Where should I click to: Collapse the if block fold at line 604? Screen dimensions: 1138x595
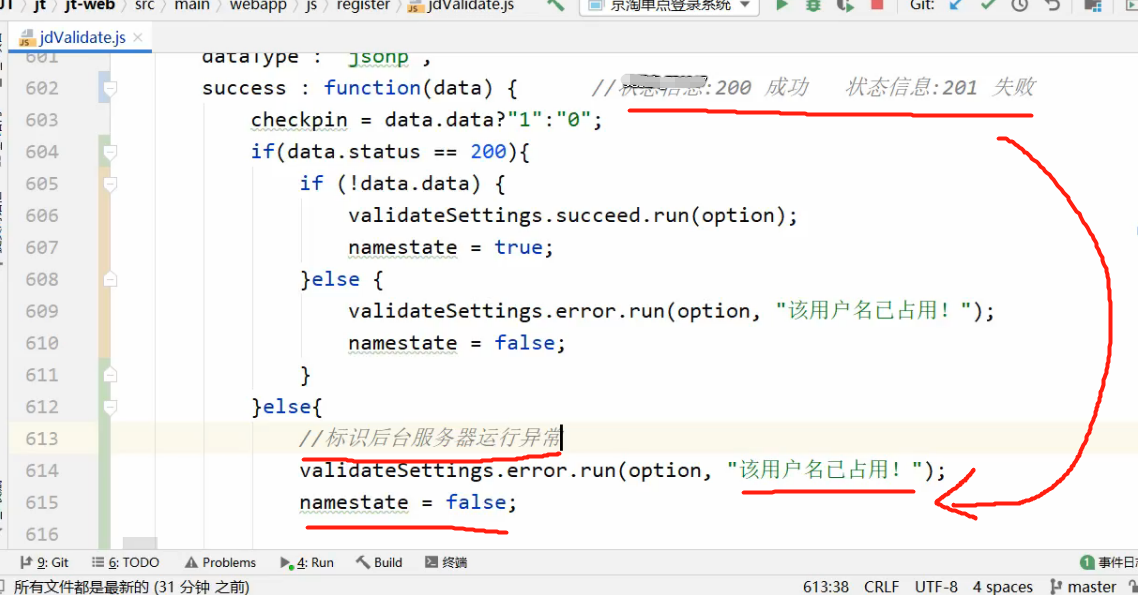tap(110, 152)
